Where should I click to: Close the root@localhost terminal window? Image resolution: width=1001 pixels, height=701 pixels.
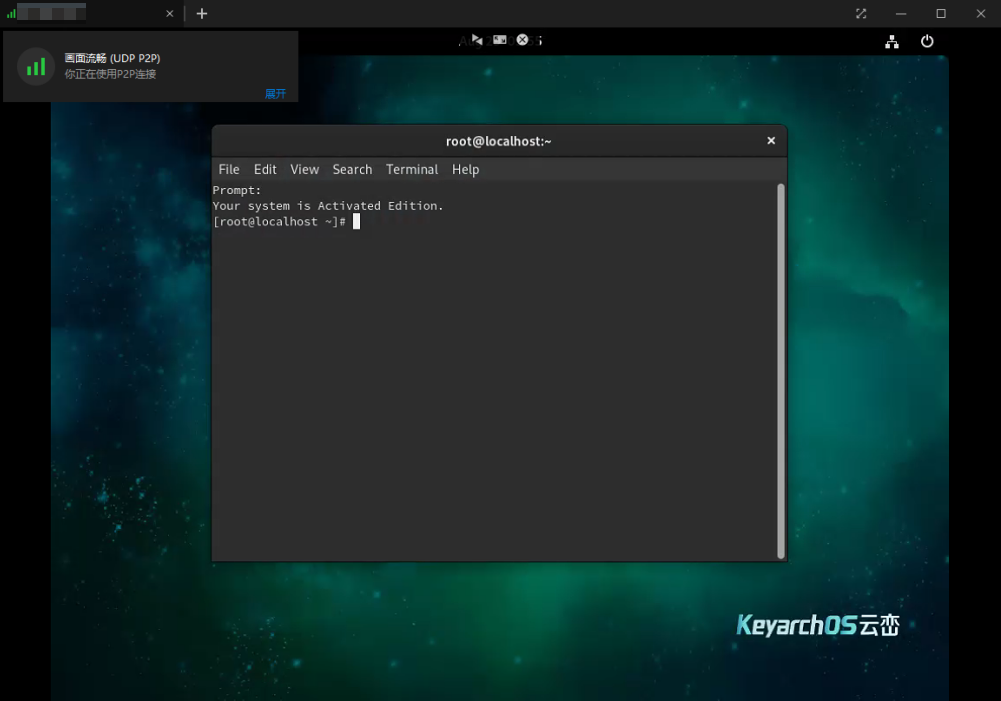point(770,141)
